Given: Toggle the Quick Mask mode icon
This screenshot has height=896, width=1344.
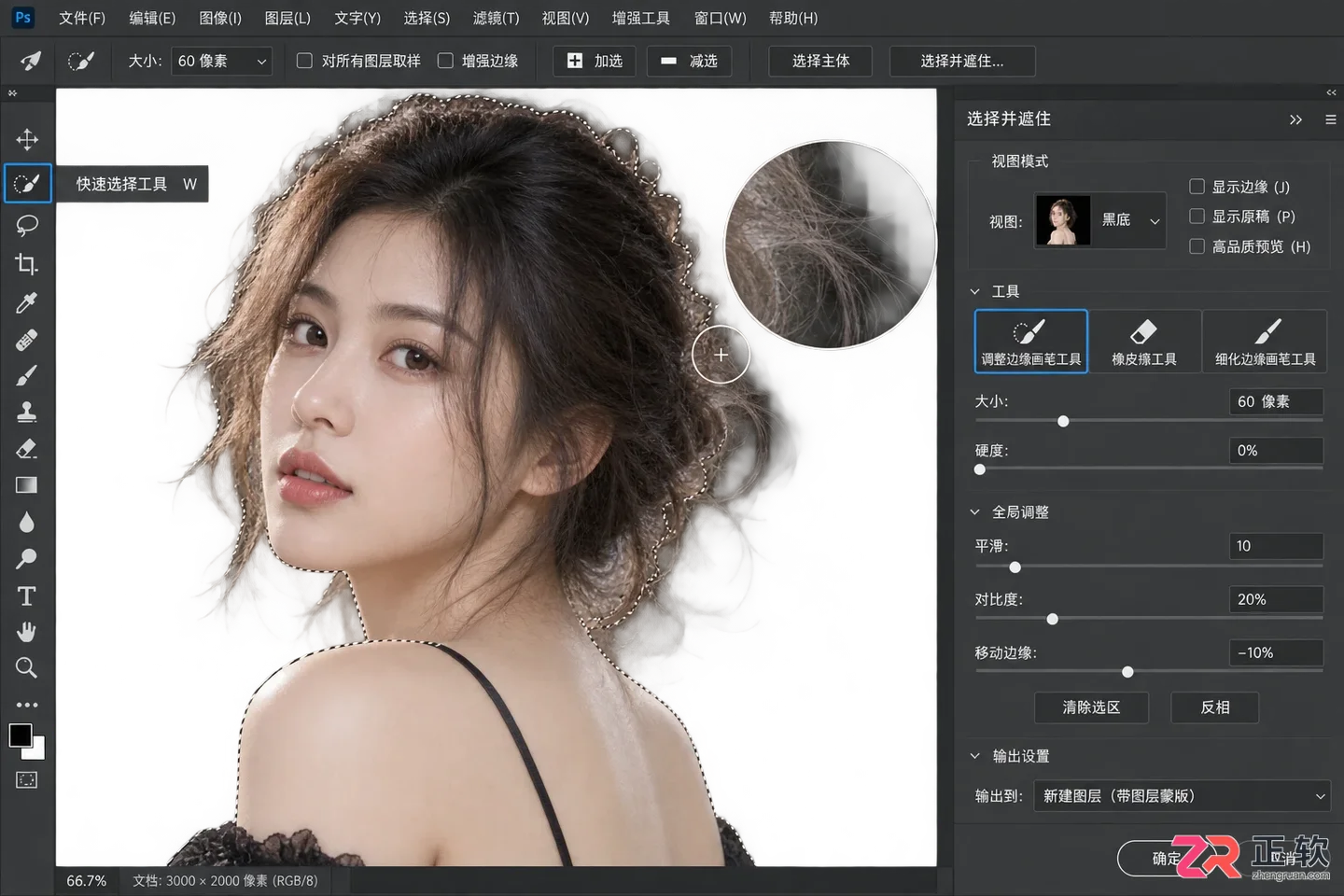Looking at the screenshot, I should click(x=27, y=779).
